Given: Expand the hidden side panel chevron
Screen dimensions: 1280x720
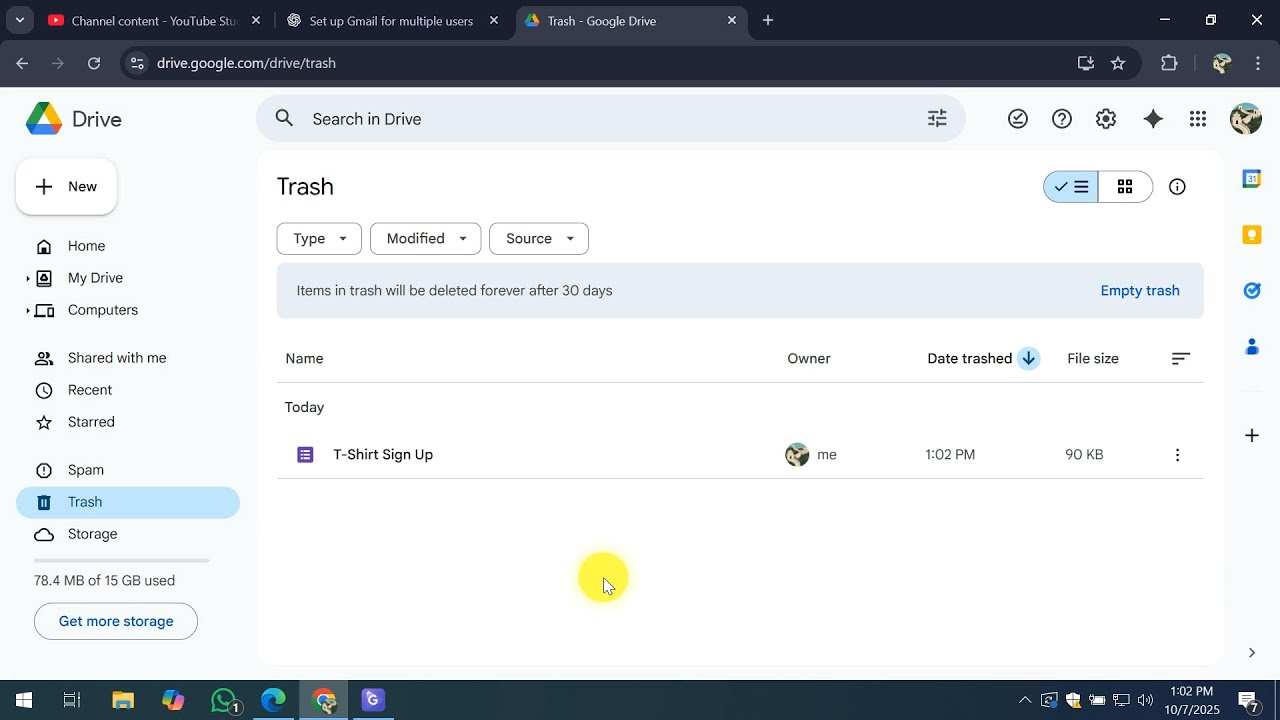Looking at the screenshot, I should (x=1252, y=653).
